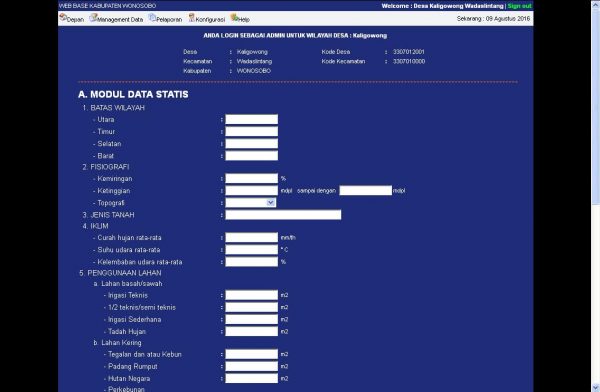Screen dimensions: 600x392
Task: Click the Suhu udara rata-rata field
Action: [x=251, y=250]
